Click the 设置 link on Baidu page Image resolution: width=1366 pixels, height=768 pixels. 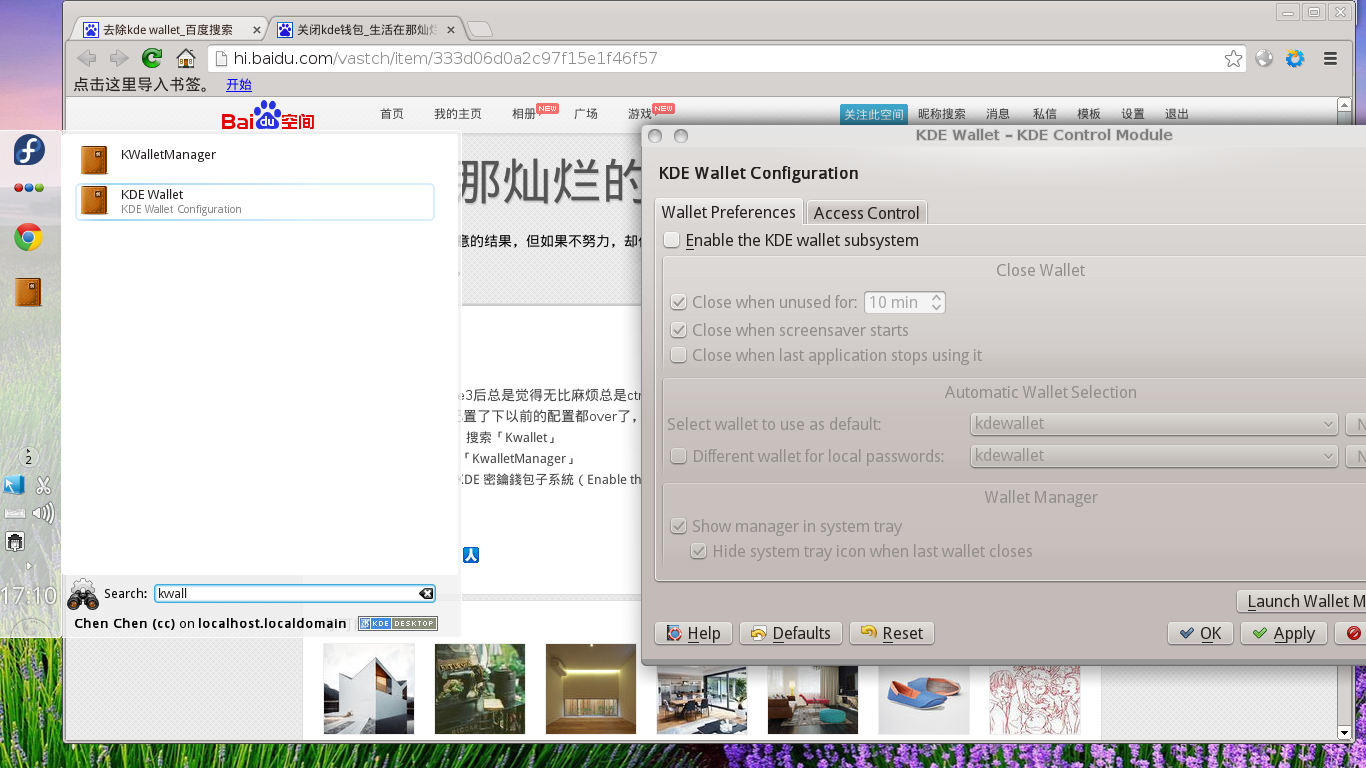tap(1133, 114)
